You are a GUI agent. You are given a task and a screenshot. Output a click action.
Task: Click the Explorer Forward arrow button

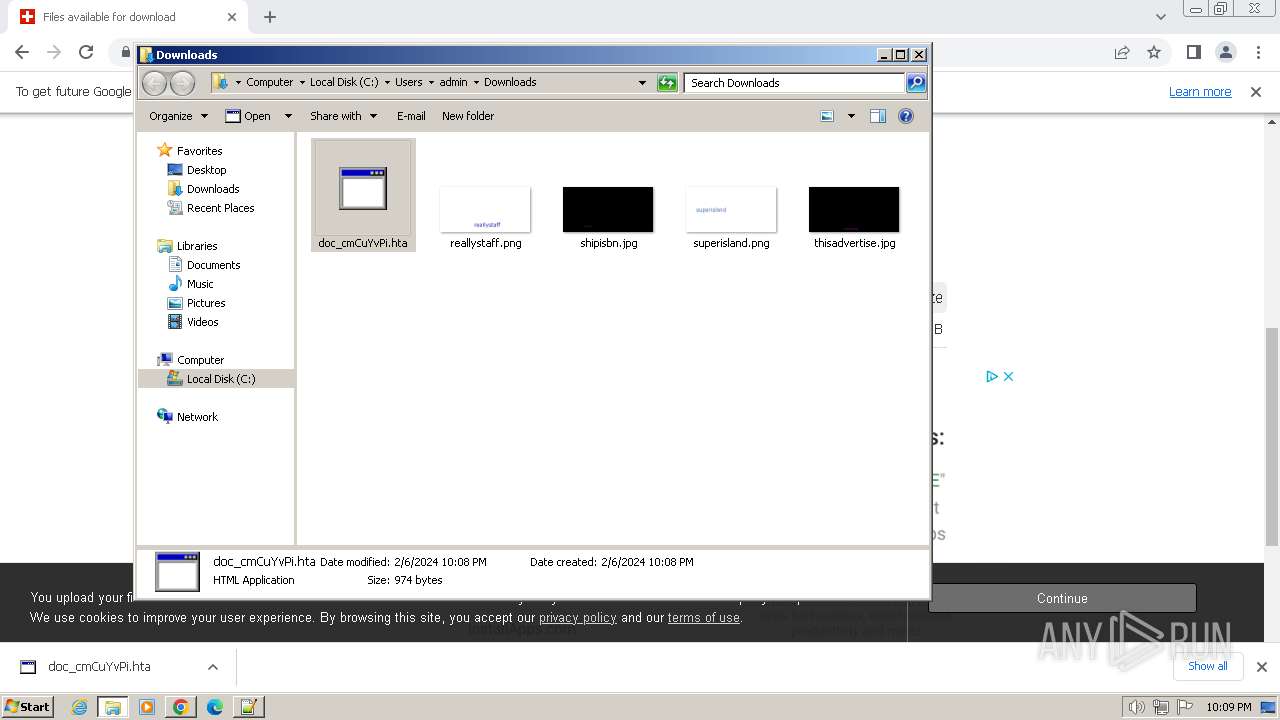point(182,83)
